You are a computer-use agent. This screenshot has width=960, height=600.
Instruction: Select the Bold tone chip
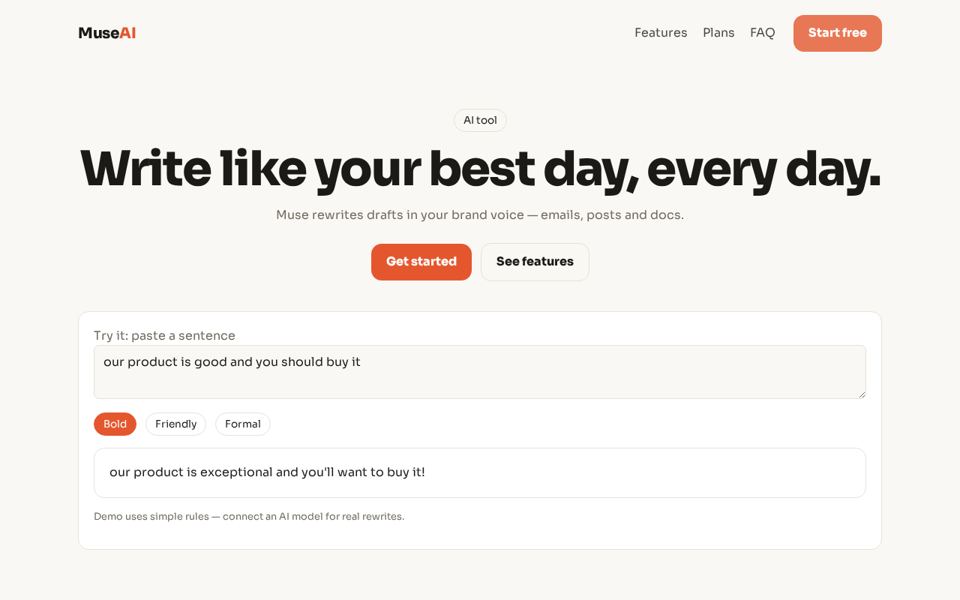pos(115,424)
